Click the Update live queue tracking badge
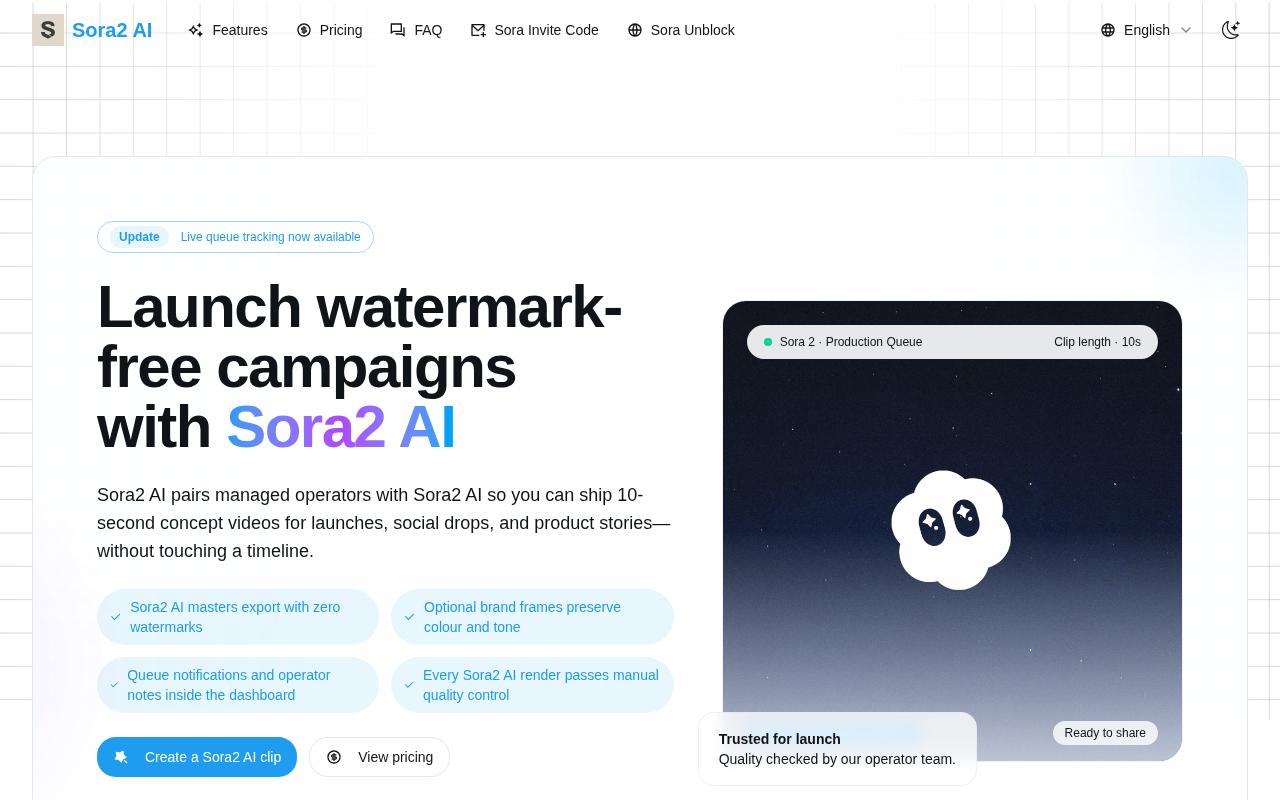Image resolution: width=1280 pixels, height=800 pixels. (x=235, y=237)
